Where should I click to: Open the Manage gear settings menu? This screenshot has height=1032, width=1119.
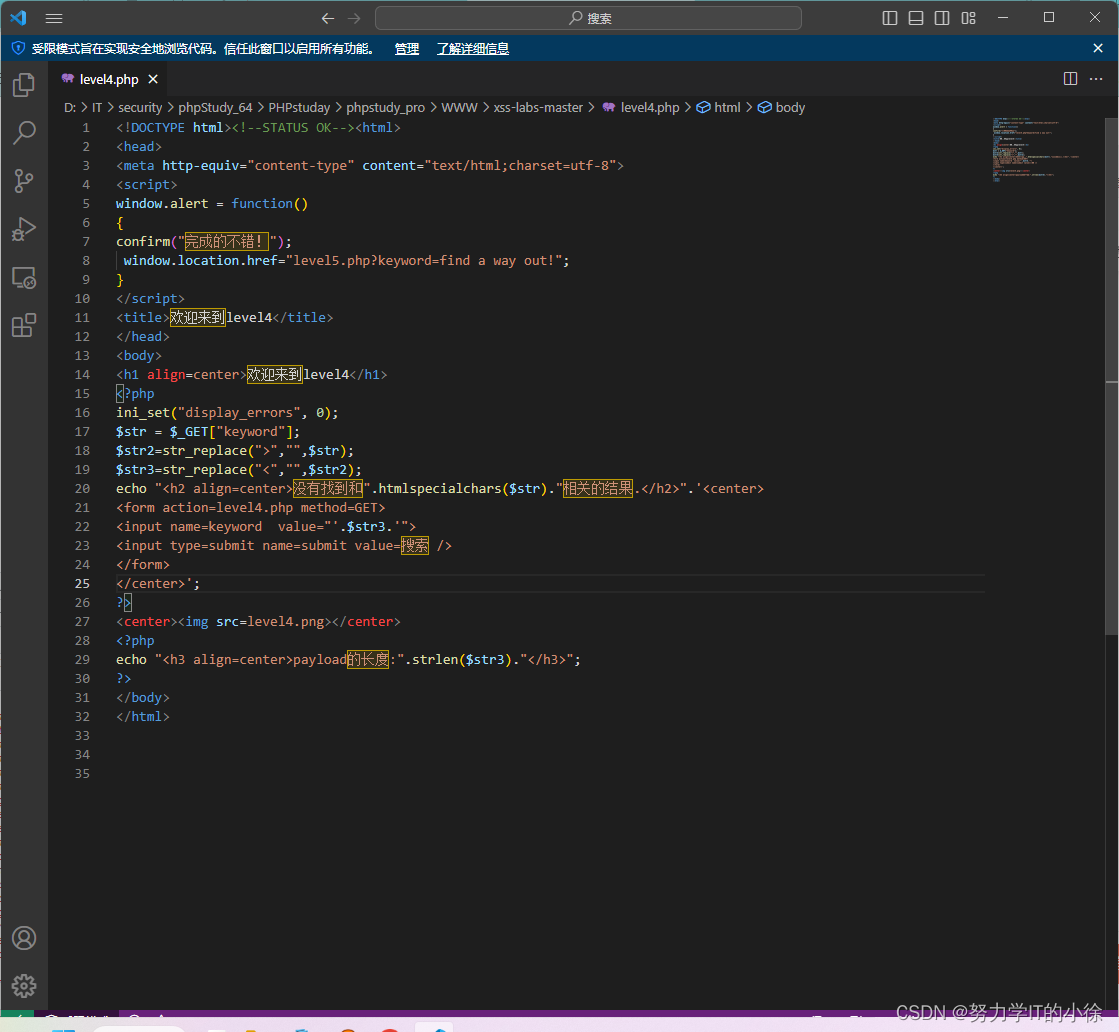[x=24, y=985]
